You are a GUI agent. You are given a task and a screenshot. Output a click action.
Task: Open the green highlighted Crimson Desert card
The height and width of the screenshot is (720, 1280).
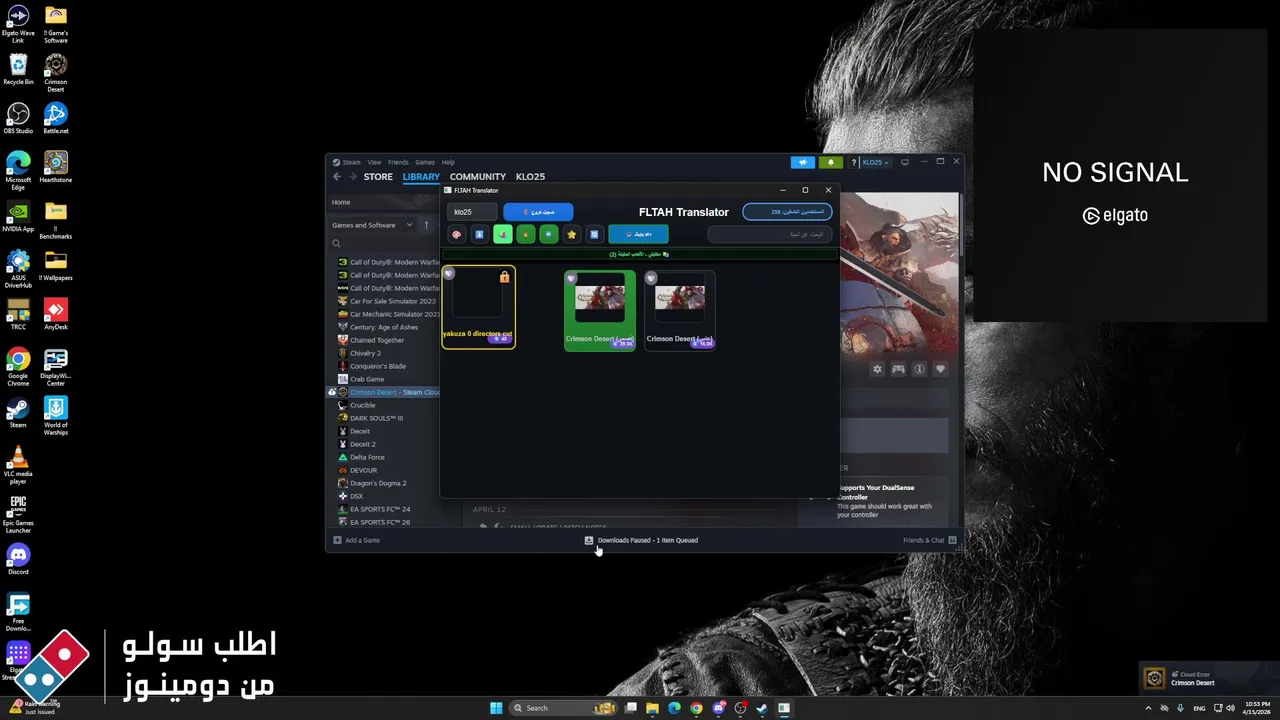click(600, 310)
